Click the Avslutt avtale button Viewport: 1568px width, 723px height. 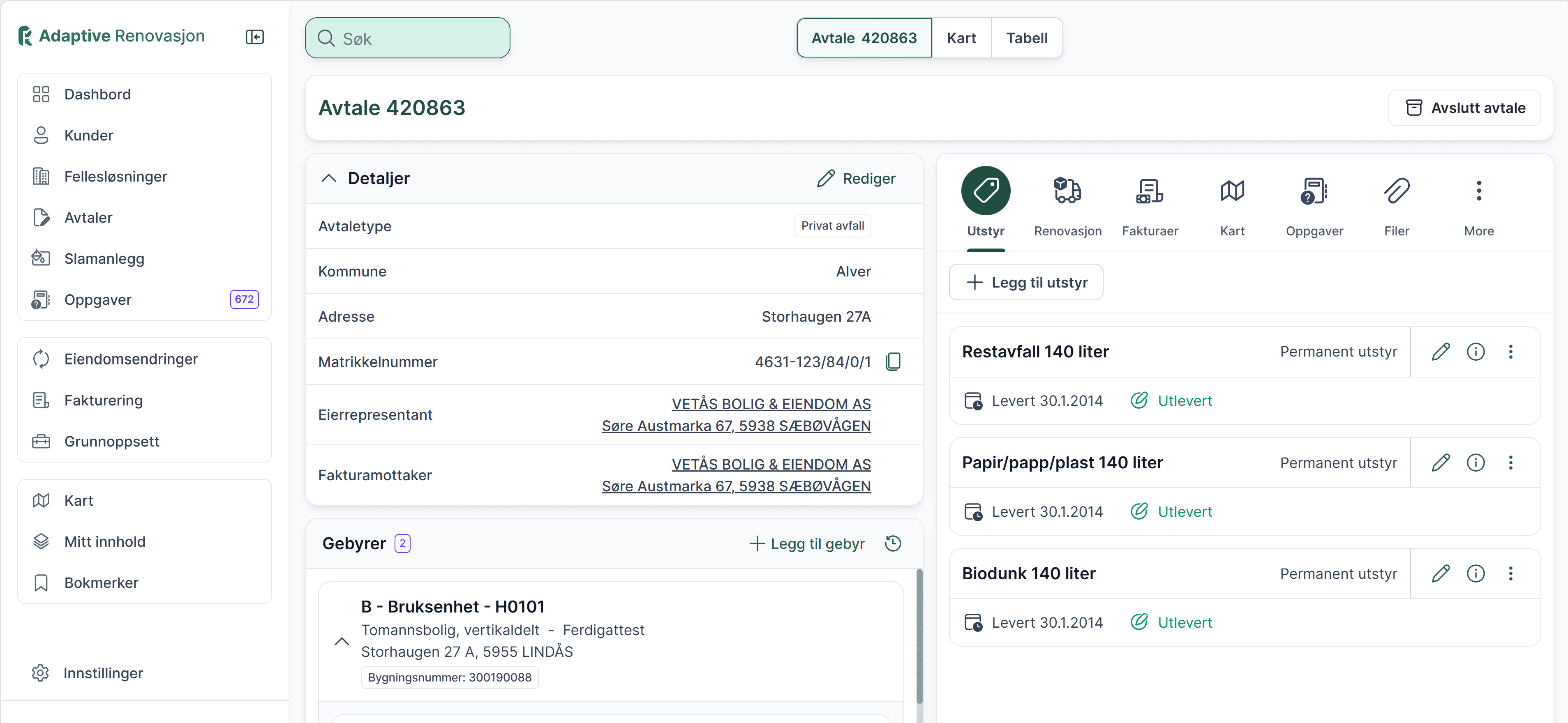pyautogui.click(x=1464, y=108)
